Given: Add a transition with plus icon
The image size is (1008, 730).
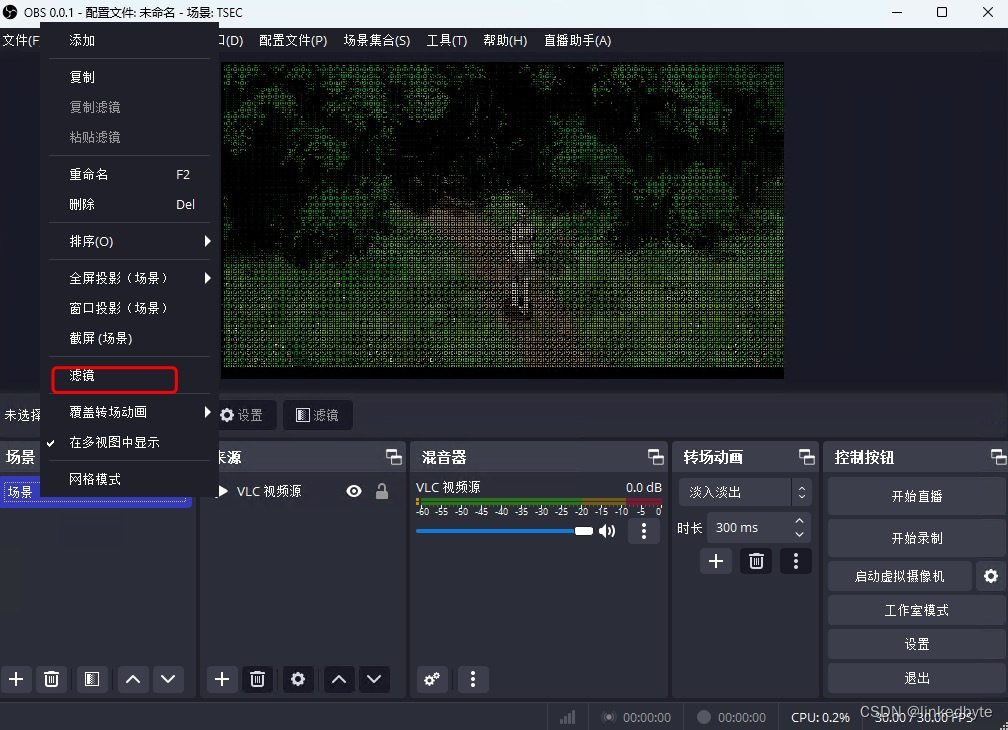Looking at the screenshot, I should pyautogui.click(x=716, y=561).
